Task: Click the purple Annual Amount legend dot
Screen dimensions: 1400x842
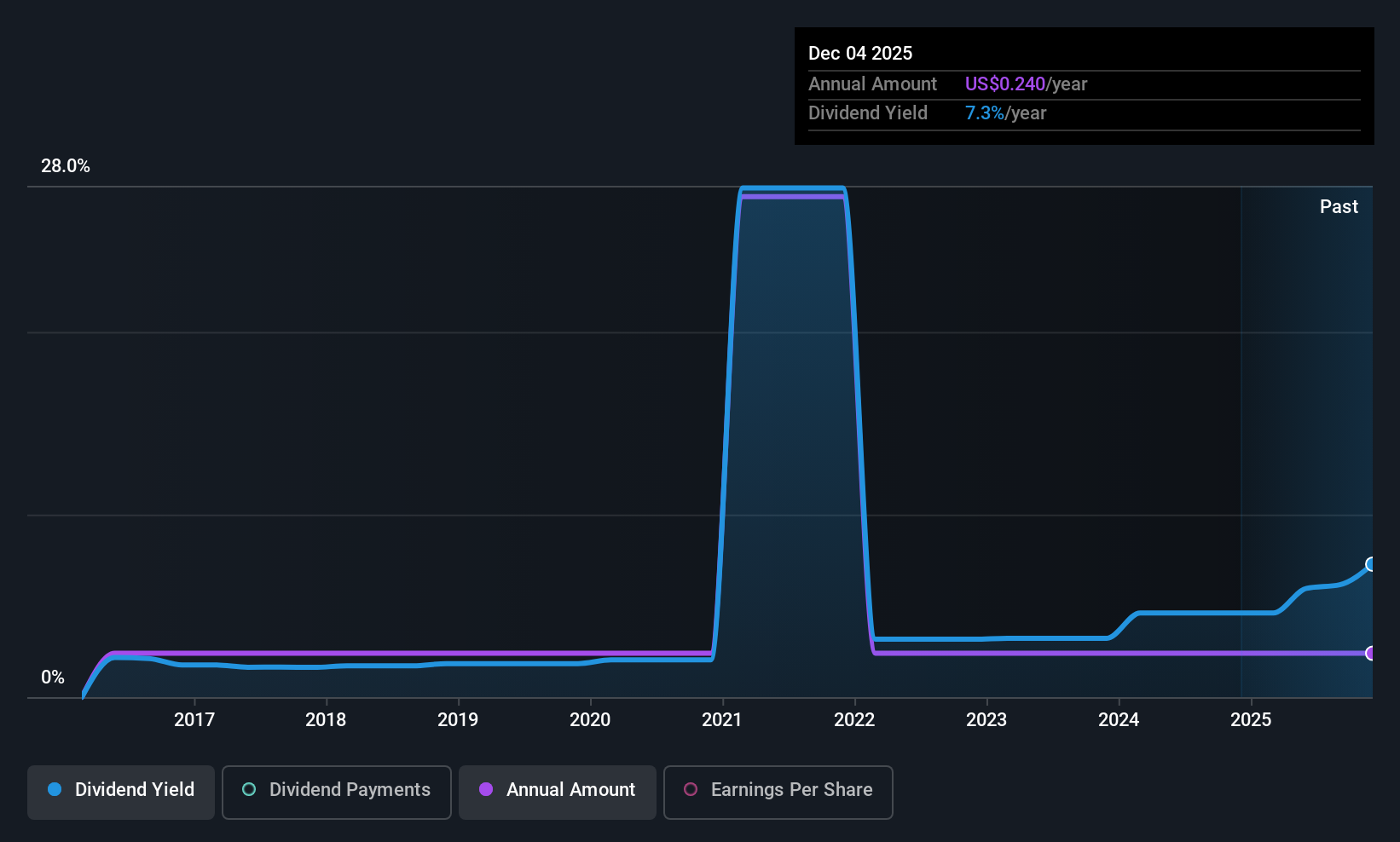Action: click(x=486, y=789)
